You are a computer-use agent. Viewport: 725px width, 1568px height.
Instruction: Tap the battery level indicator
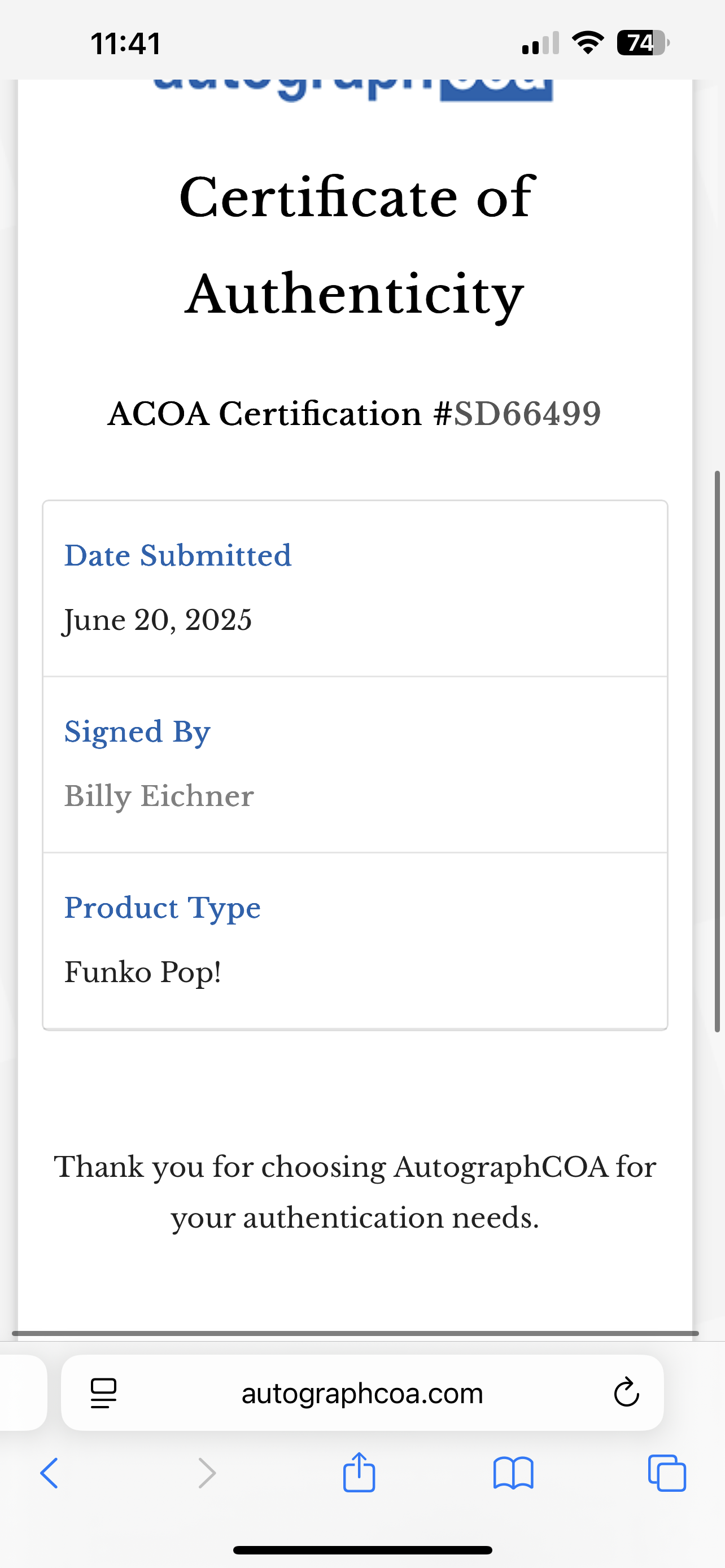(642, 42)
